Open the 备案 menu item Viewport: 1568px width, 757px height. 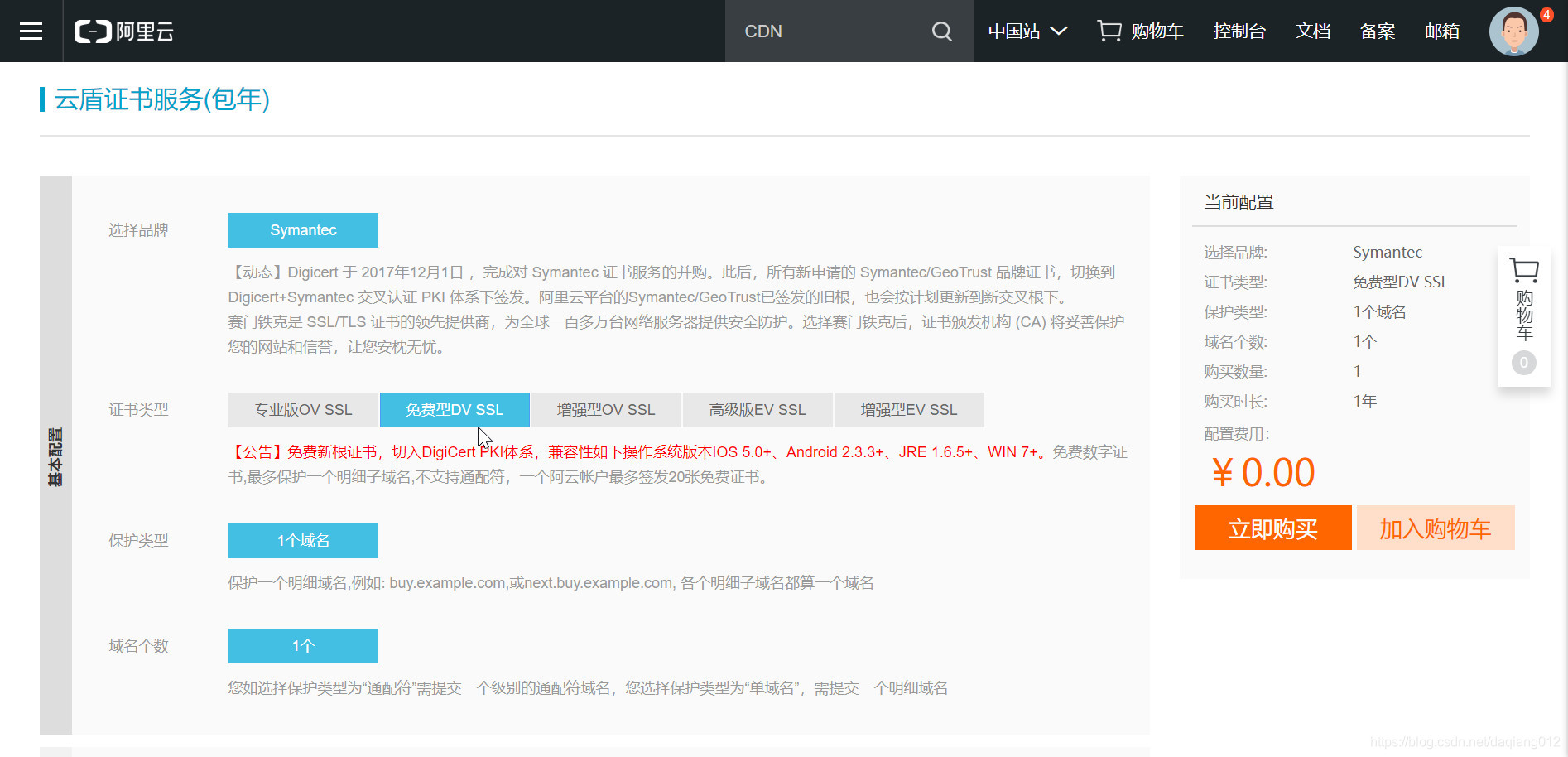pos(1378,31)
